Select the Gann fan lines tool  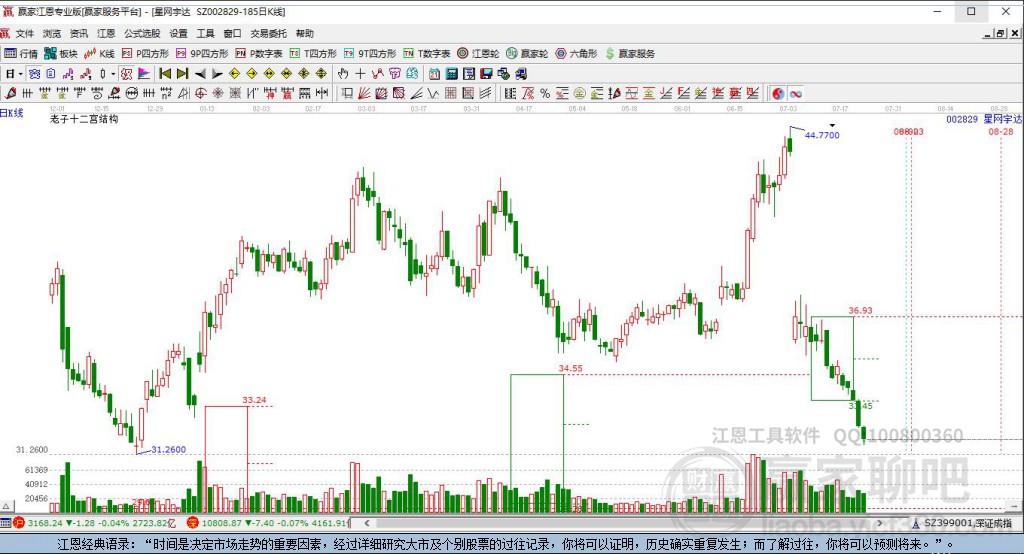coord(364,94)
